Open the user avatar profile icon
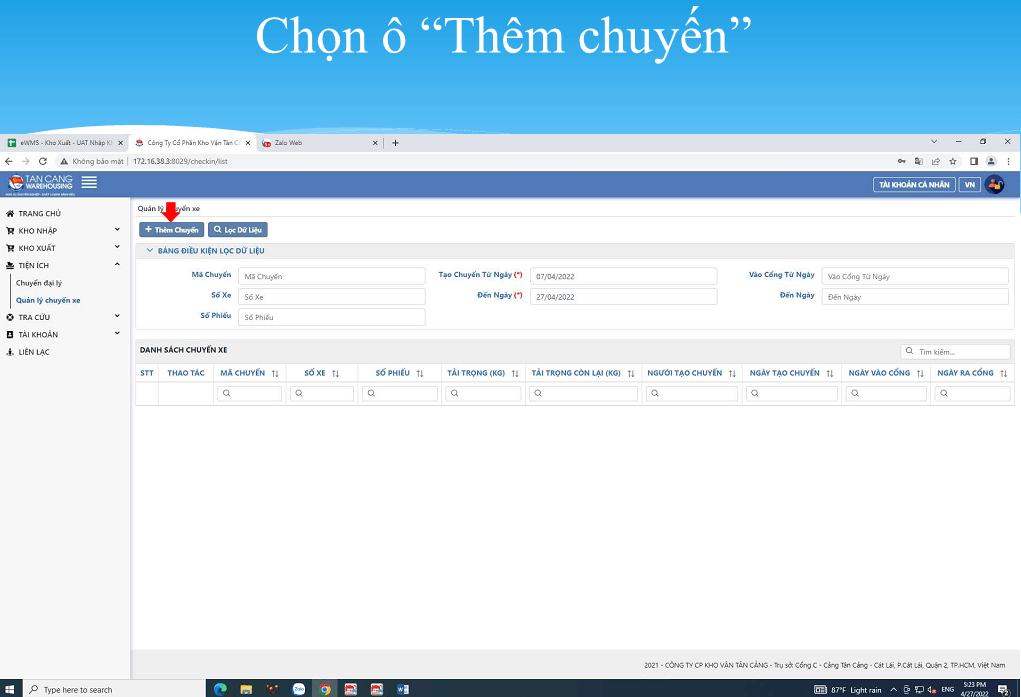The width and height of the screenshot is (1021, 697). (x=994, y=184)
